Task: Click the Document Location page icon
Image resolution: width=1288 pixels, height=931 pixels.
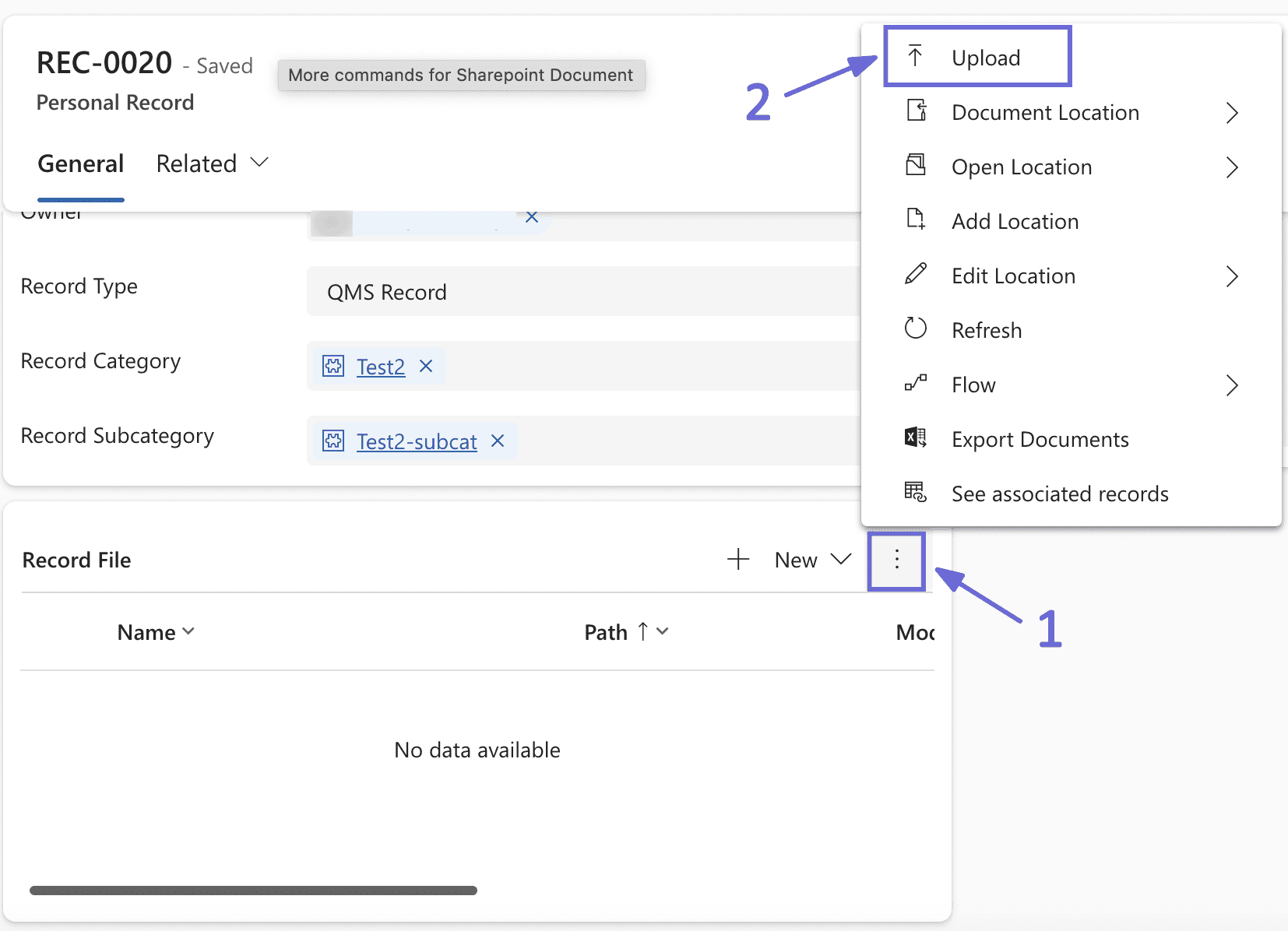Action: [x=917, y=111]
